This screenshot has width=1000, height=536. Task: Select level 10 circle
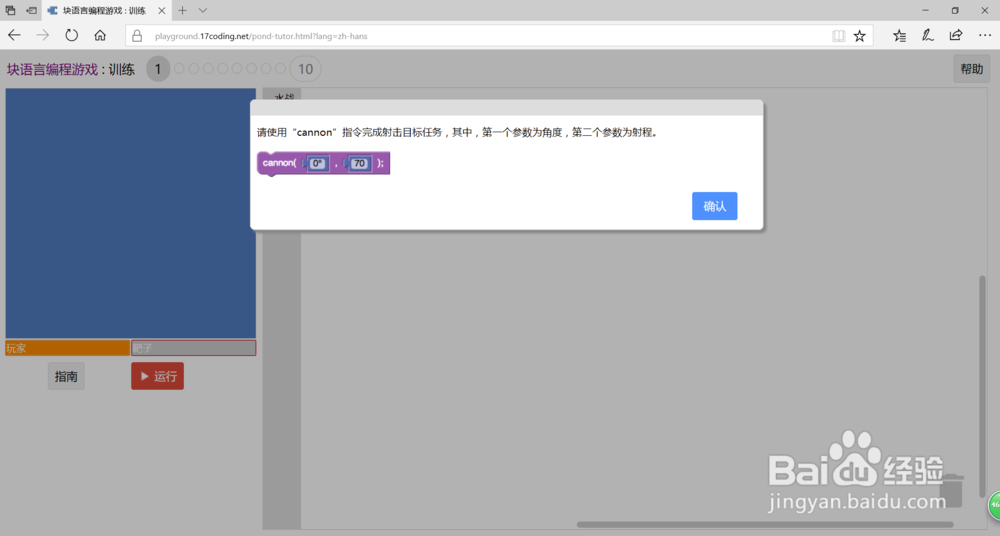305,69
